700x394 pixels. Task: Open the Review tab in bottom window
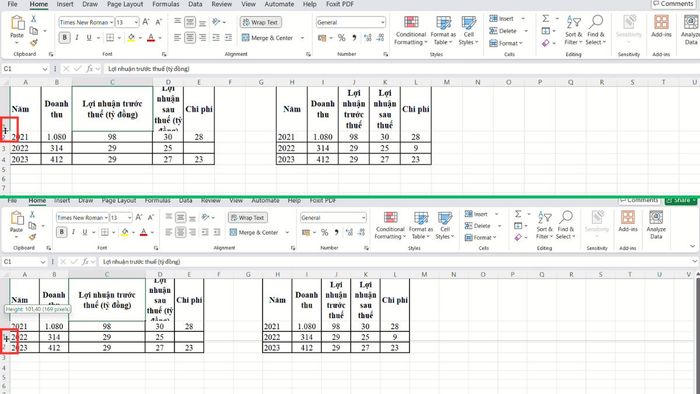(210, 200)
